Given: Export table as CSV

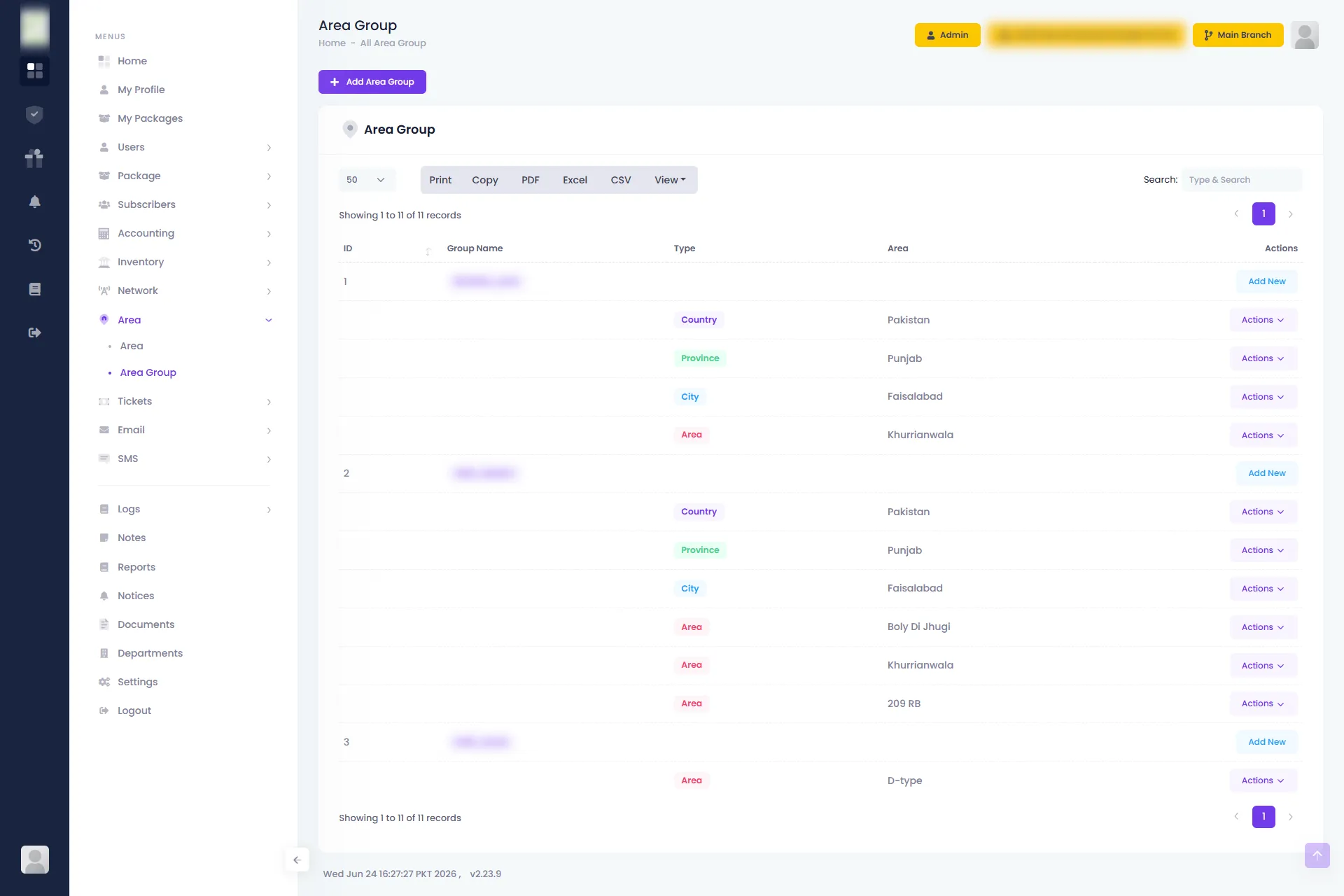Looking at the screenshot, I should coord(620,180).
